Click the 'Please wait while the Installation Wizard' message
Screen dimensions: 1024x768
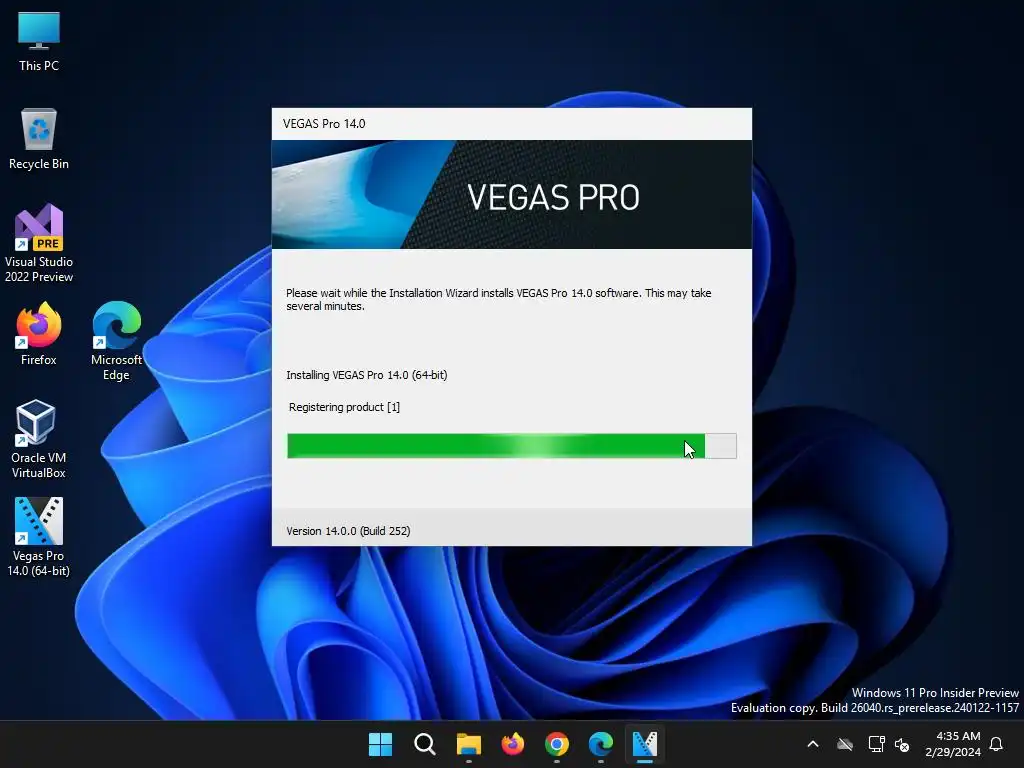tap(498, 299)
